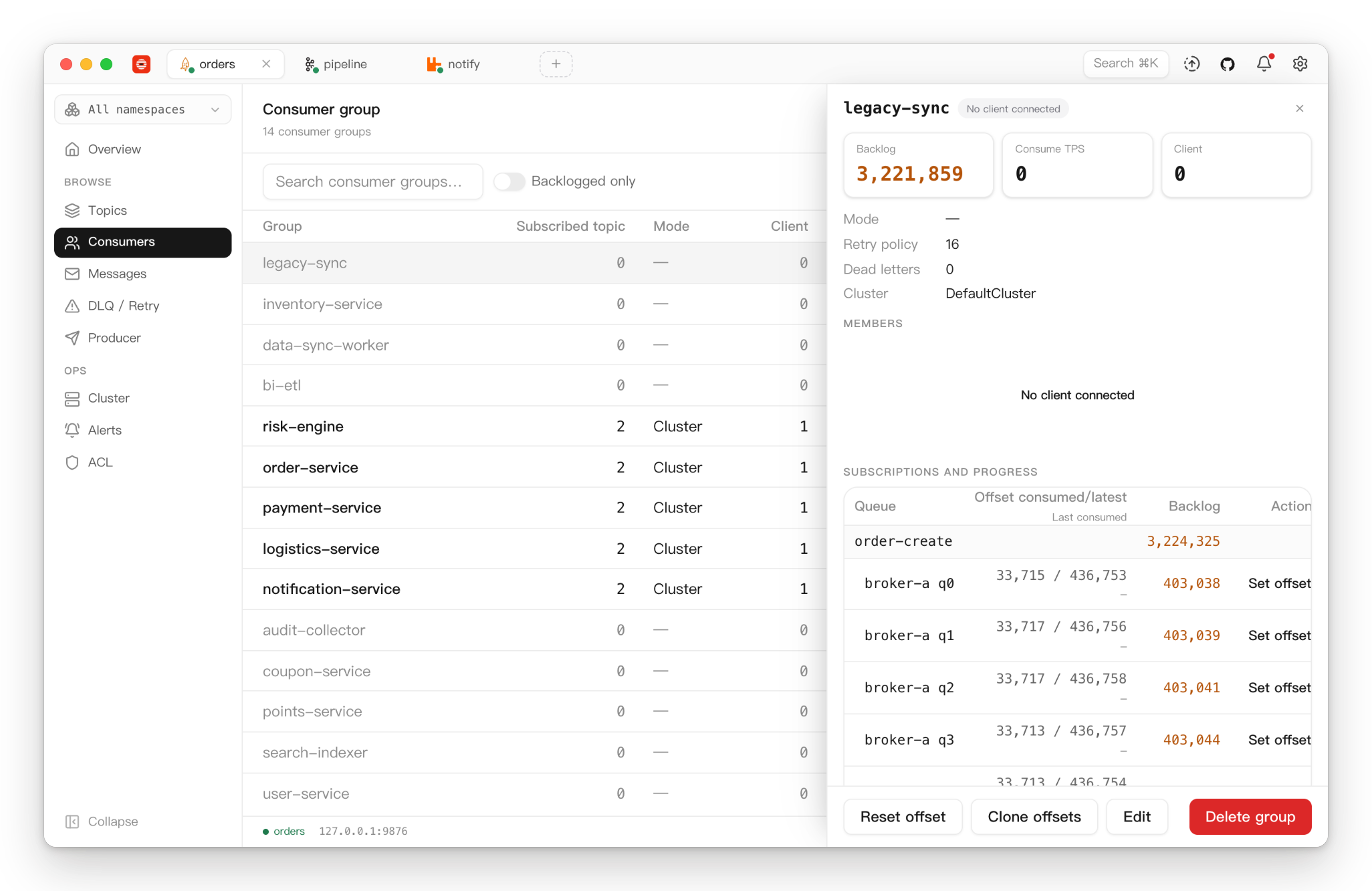1372x891 pixels.
Task: Focus the Search consumer groups field
Action: point(372,182)
